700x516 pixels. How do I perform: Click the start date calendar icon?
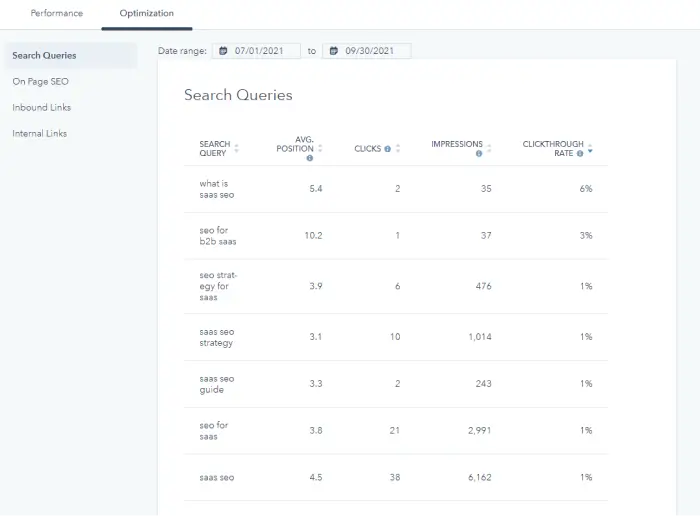pyautogui.click(x=223, y=51)
